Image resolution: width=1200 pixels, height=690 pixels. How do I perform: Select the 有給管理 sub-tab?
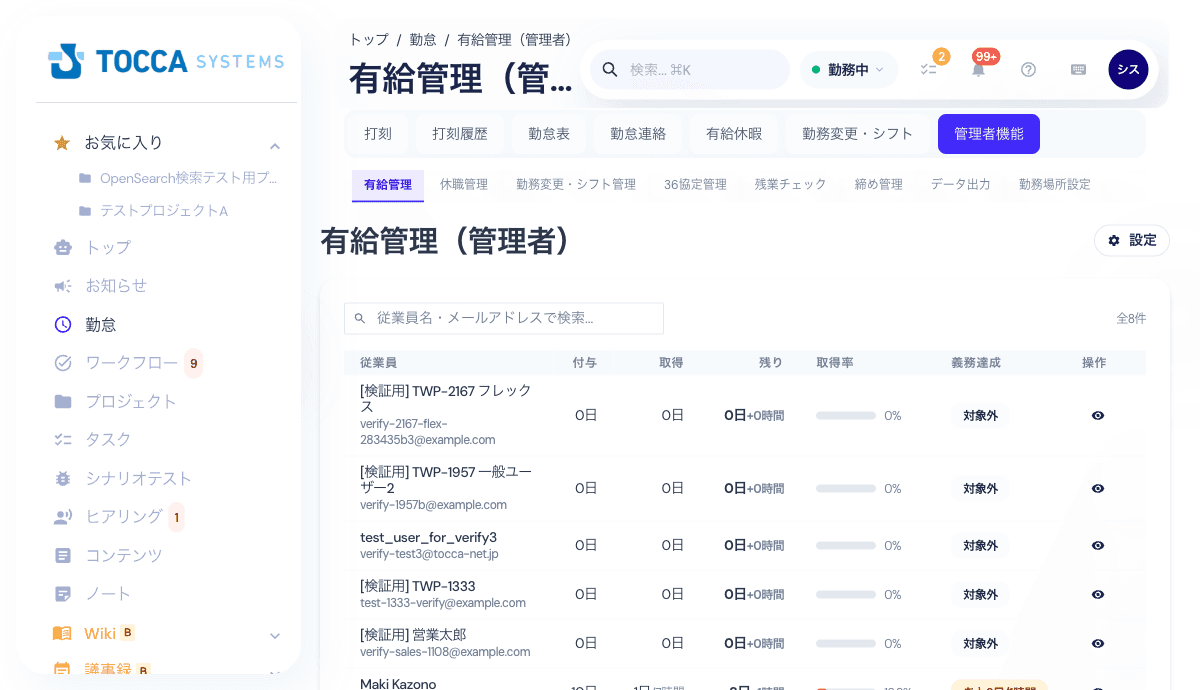388,185
